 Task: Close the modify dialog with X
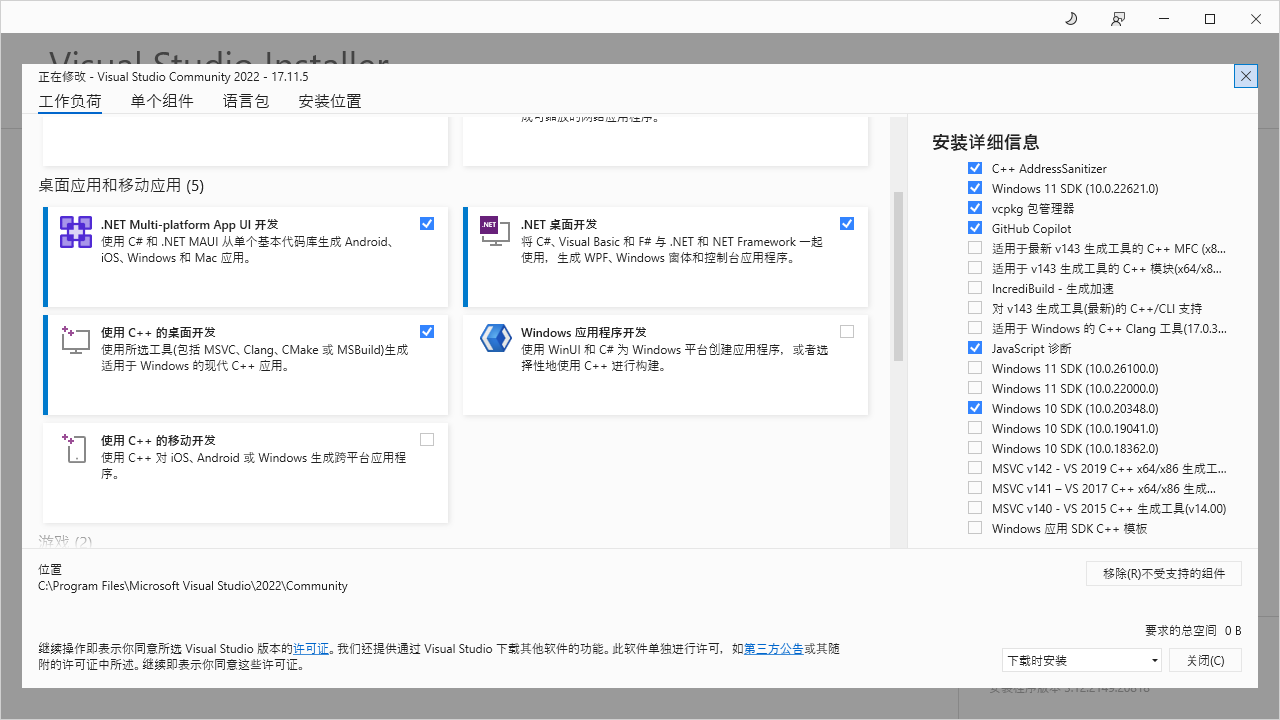(1245, 76)
